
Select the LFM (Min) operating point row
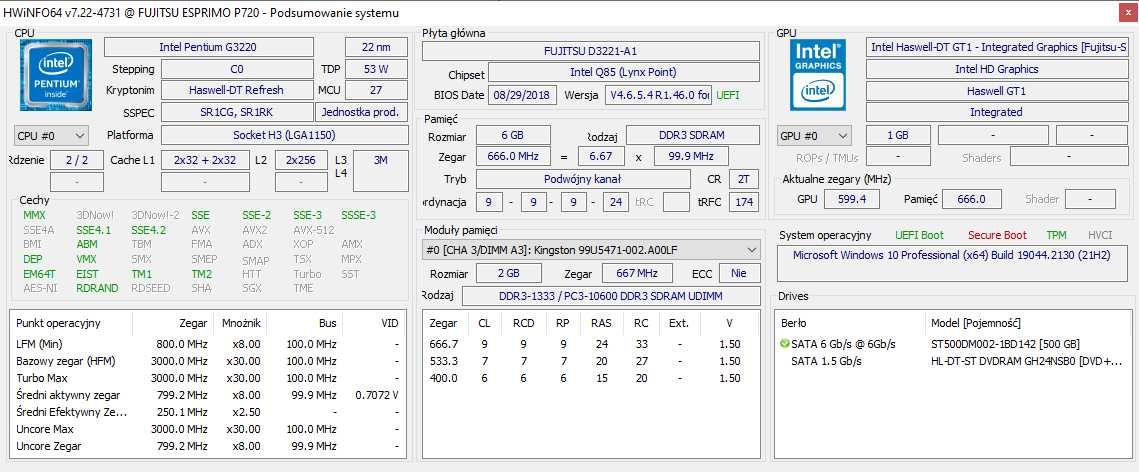208,344
